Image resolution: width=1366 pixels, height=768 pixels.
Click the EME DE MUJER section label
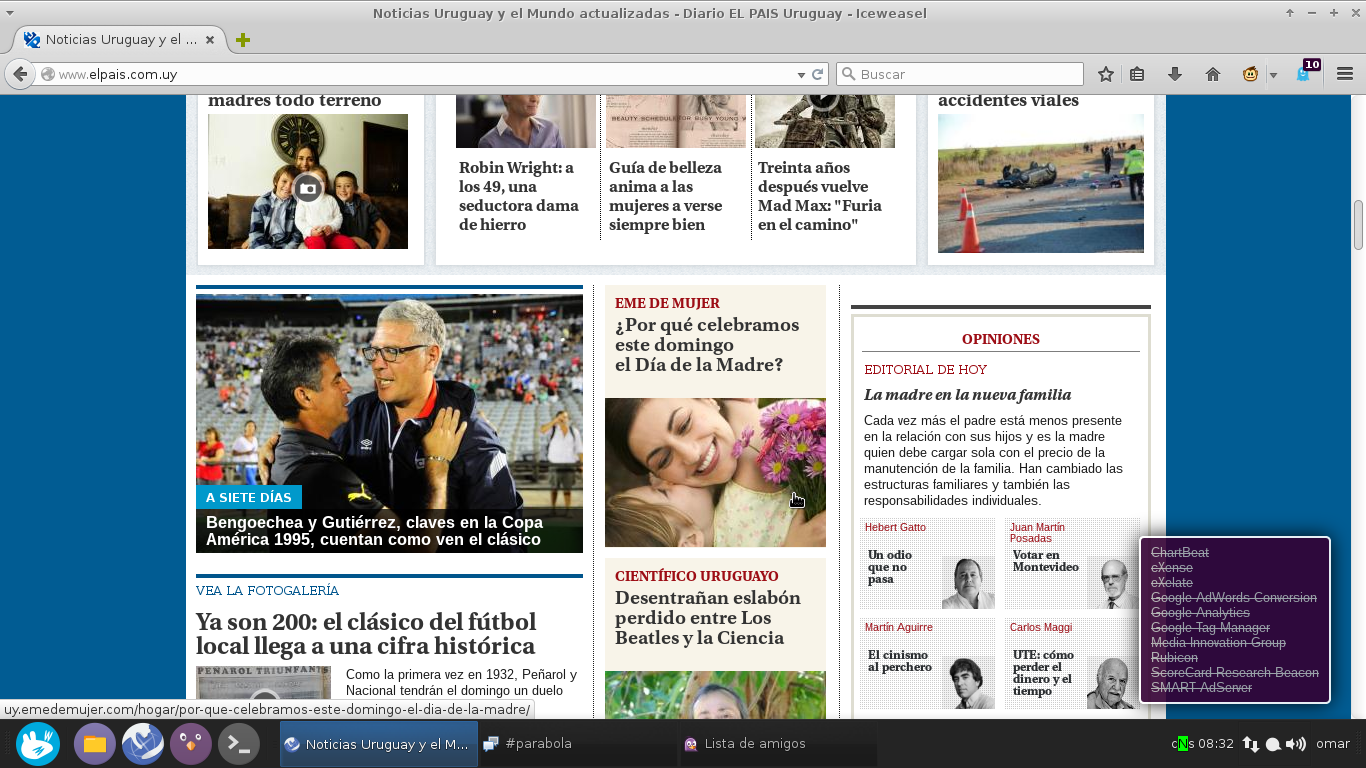coord(667,303)
